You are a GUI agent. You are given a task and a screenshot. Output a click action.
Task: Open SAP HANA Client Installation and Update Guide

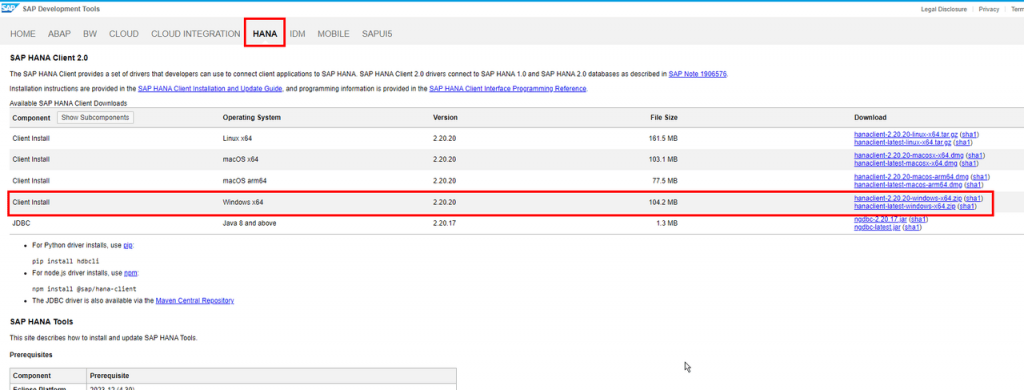coord(210,89)
